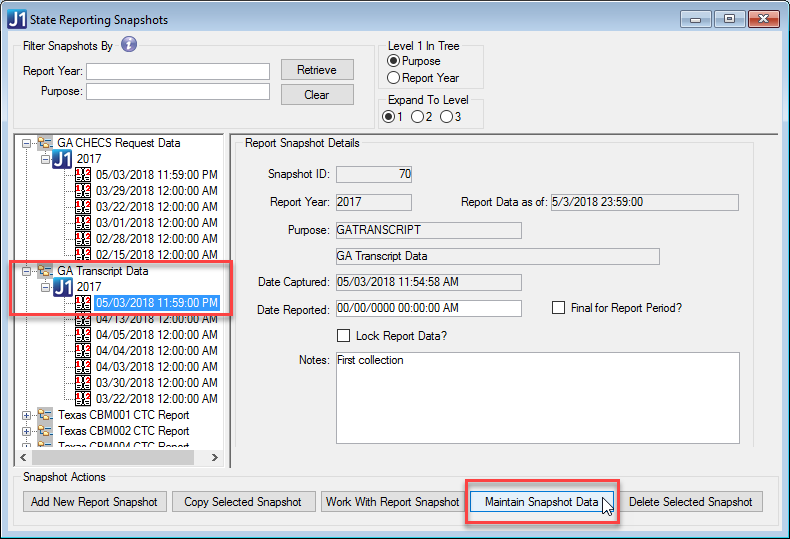790x539 pixels.
Task: Click the snapshot icon for 04/05/2018 12:00:00 AM
Action: pos(84,335)
